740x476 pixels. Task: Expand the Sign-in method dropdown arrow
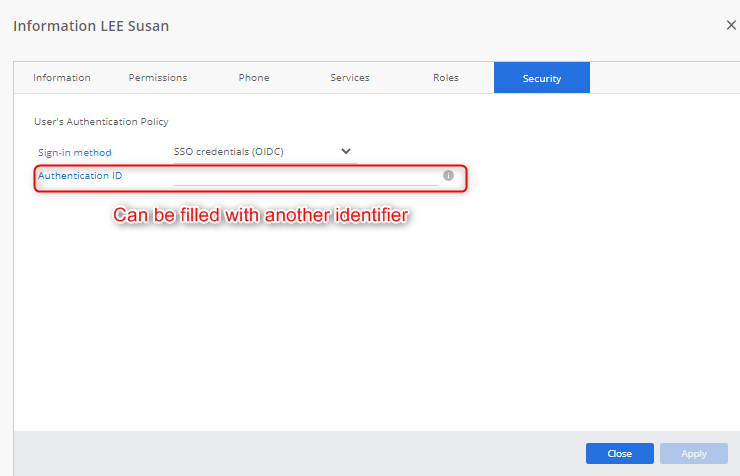pyautogui.click(x=346, y=151)
